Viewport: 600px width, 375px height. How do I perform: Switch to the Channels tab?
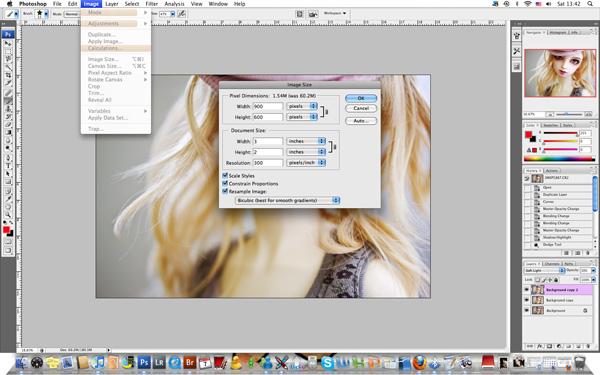(552, 264)
